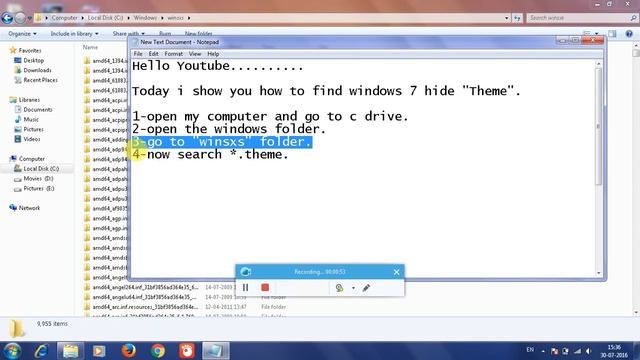Launch Google Chrome from the taskbar

(x=158, y=351)
